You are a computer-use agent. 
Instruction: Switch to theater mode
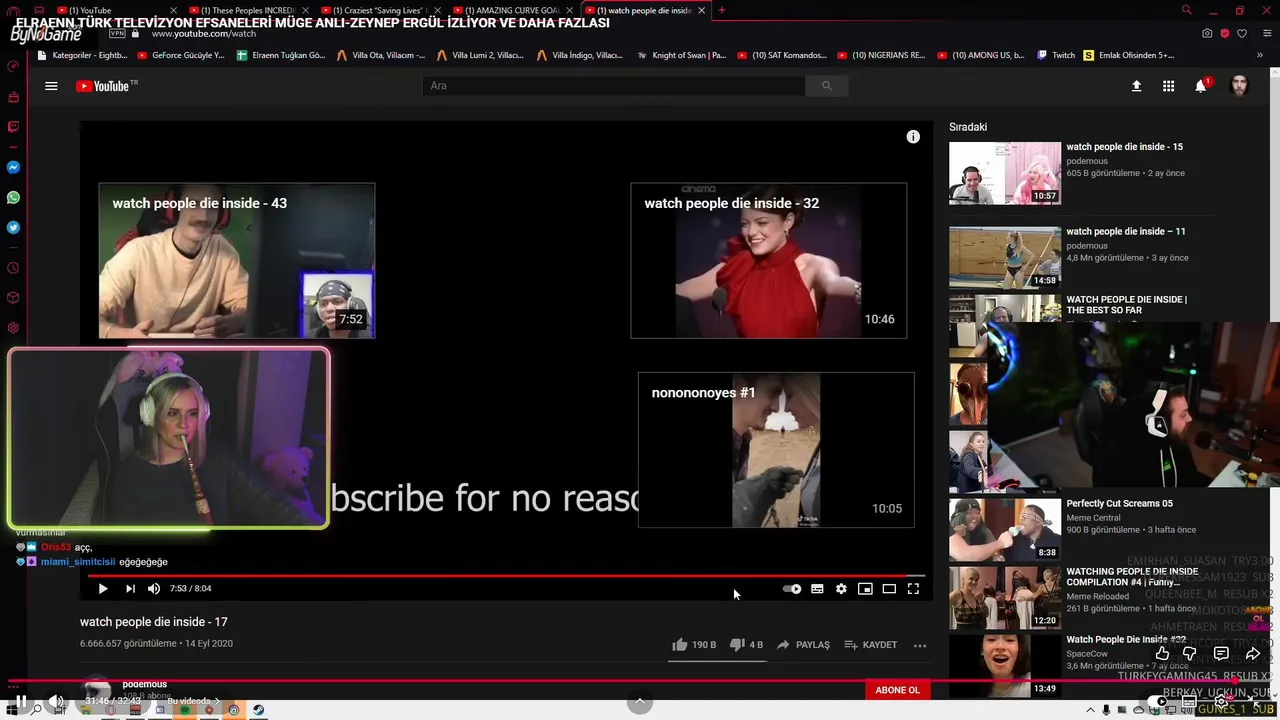click(889, 589)
